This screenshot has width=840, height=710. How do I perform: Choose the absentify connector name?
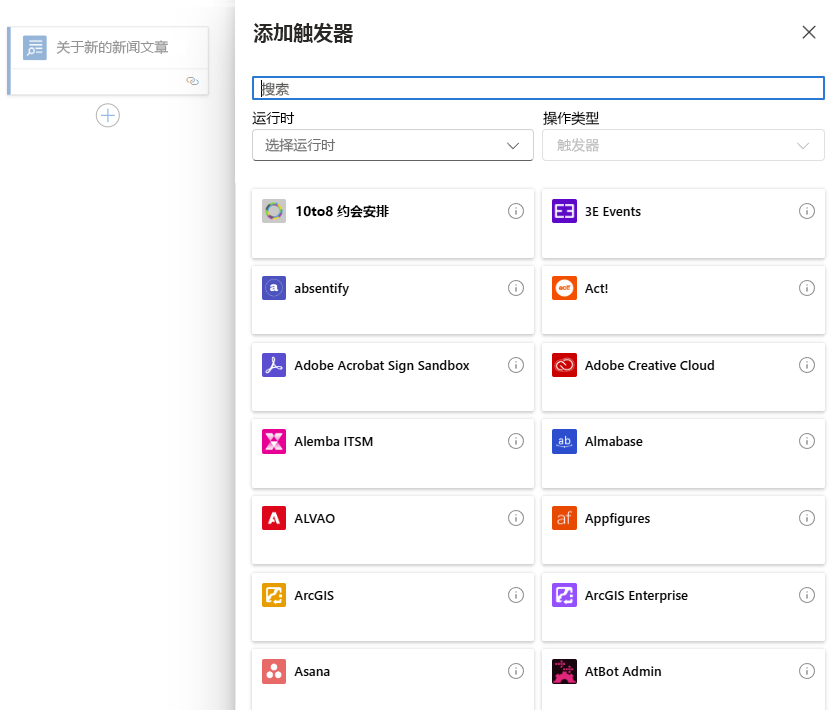[x=321, y=289]
